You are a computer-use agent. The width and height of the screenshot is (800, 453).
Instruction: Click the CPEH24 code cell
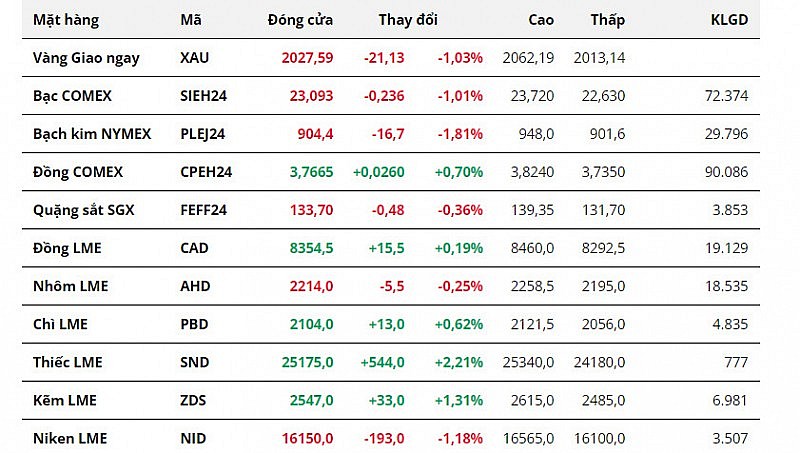tap(206, 172)
